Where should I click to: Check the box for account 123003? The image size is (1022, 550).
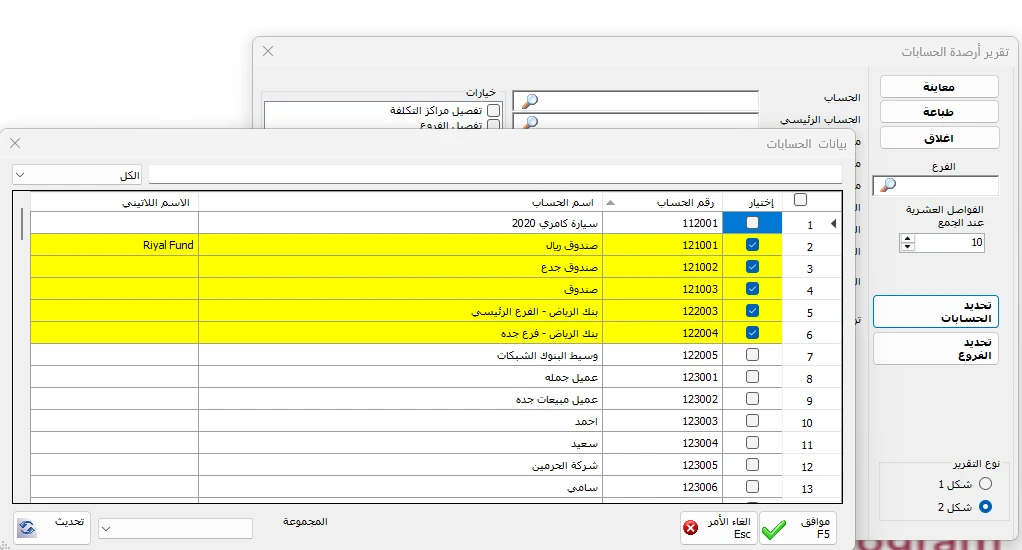tap(752, 421)
